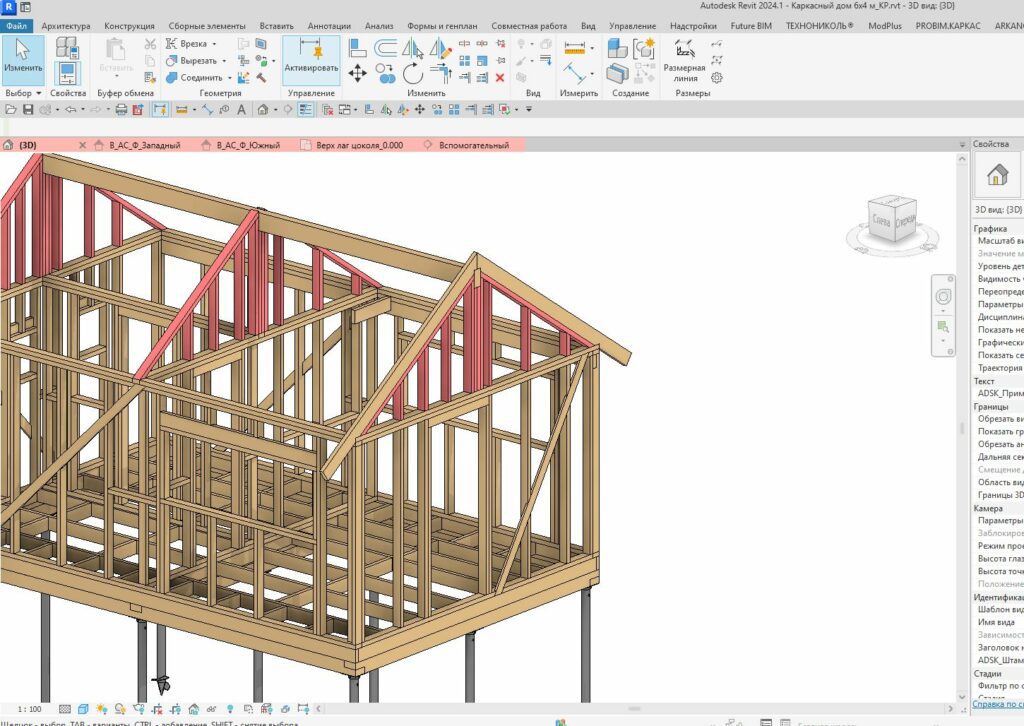
Task: Click the red X delete icon
Action: pyautogui.click(x=500, y=77)
